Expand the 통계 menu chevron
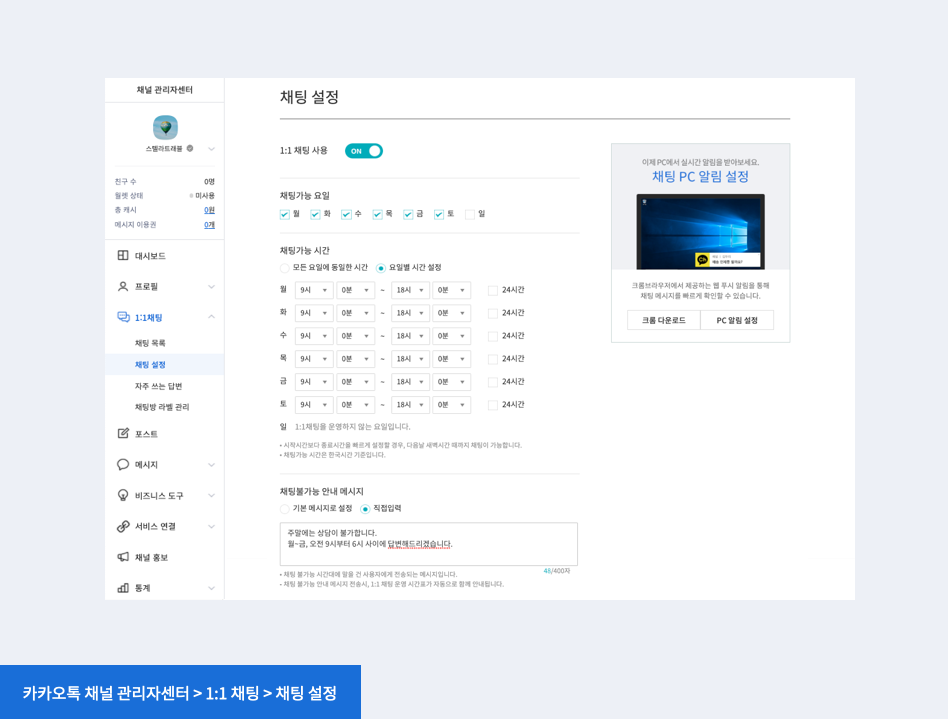The width and height of the screenshot is (948, 719). click(x=211, y=588)
